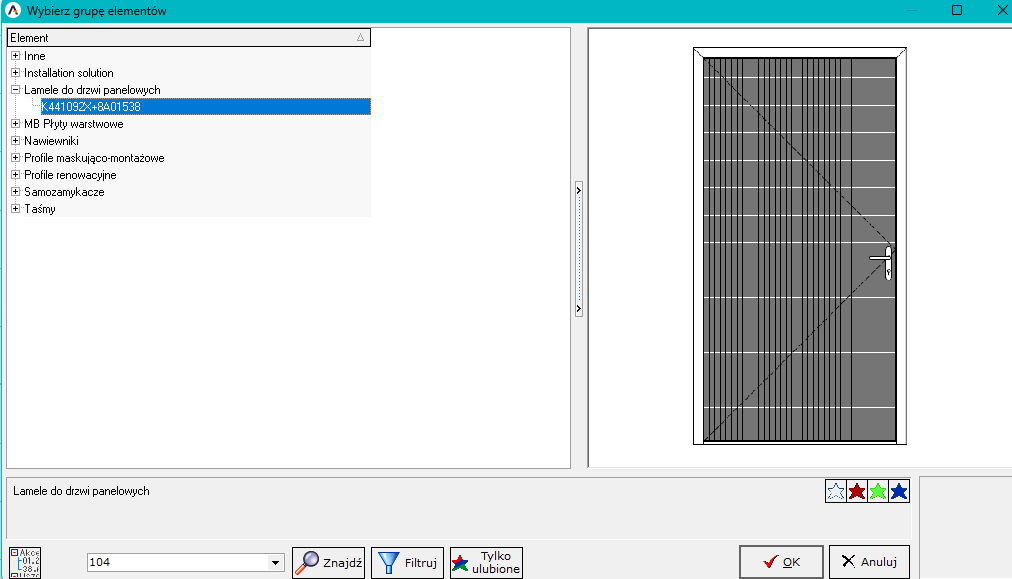Viewport: 1012px width, 579px height.
Task: Toggle Tylko ulubione favorites filter
Action: 486,563
